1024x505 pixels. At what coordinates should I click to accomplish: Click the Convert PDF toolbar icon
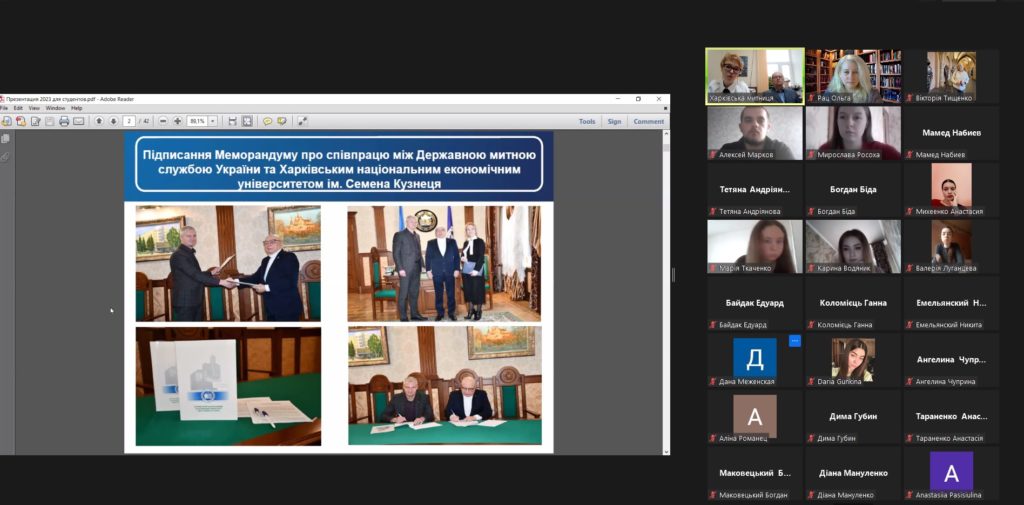pyautogui.click(x=21, y=121)
